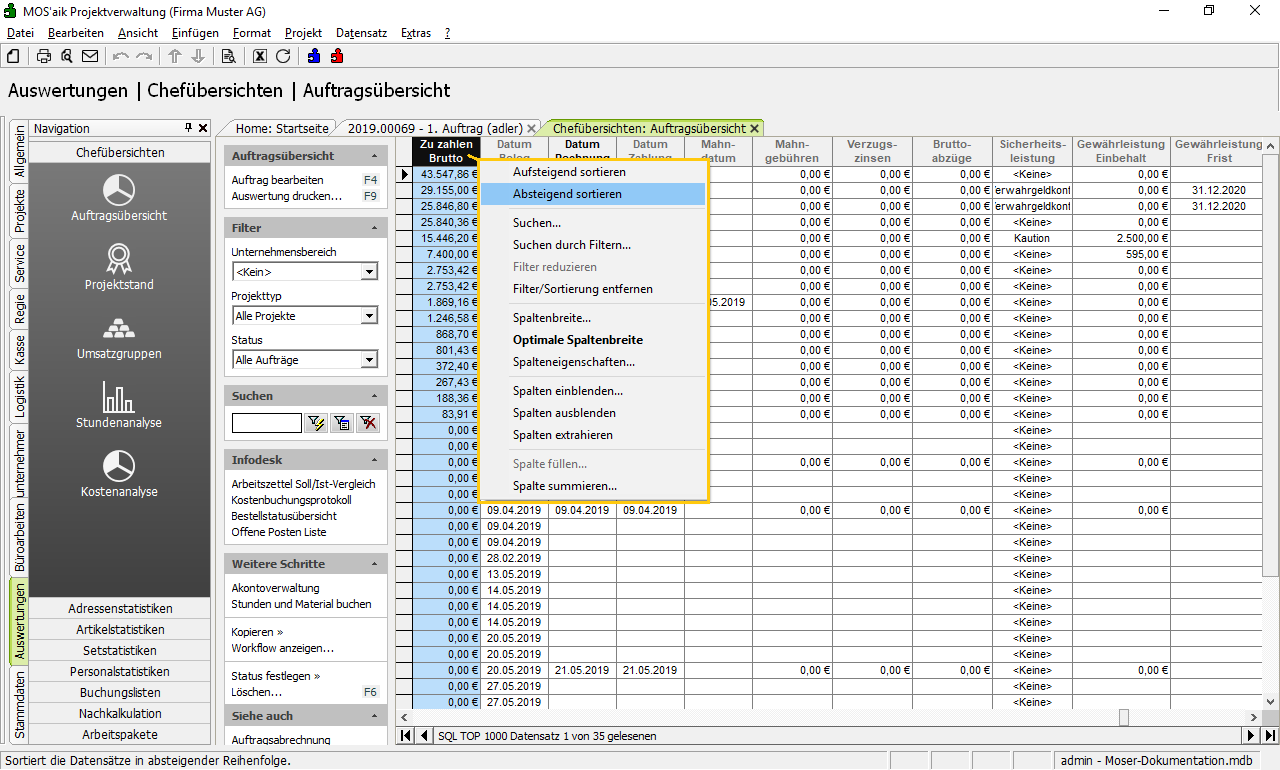Screen dimensions: 1280x770
Task: Open the Projekttyp dropdown
Action: click(x=369, y=316)
